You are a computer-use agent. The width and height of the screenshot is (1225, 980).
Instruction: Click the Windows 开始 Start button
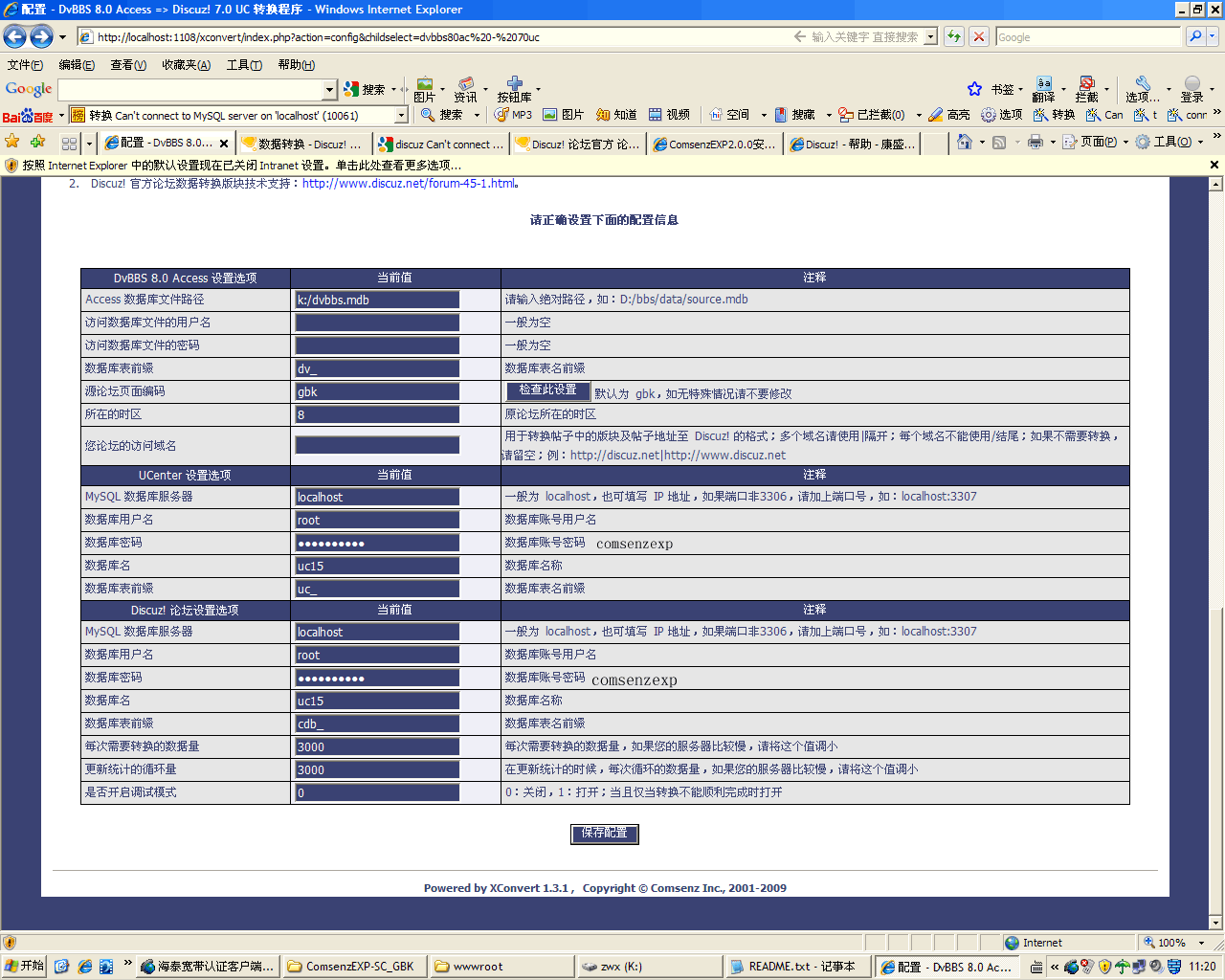25,967
